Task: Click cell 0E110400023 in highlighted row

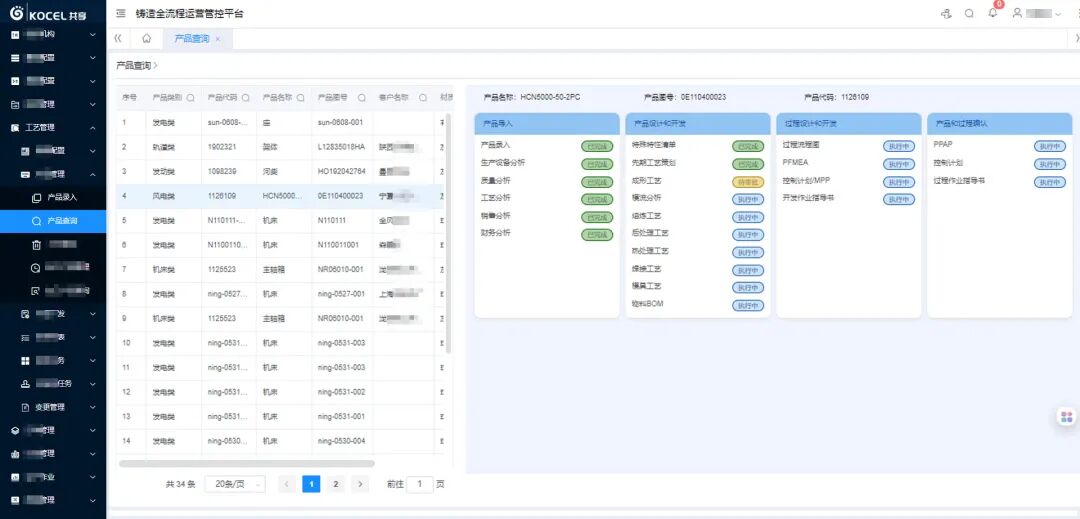Action: coord(340,196)
